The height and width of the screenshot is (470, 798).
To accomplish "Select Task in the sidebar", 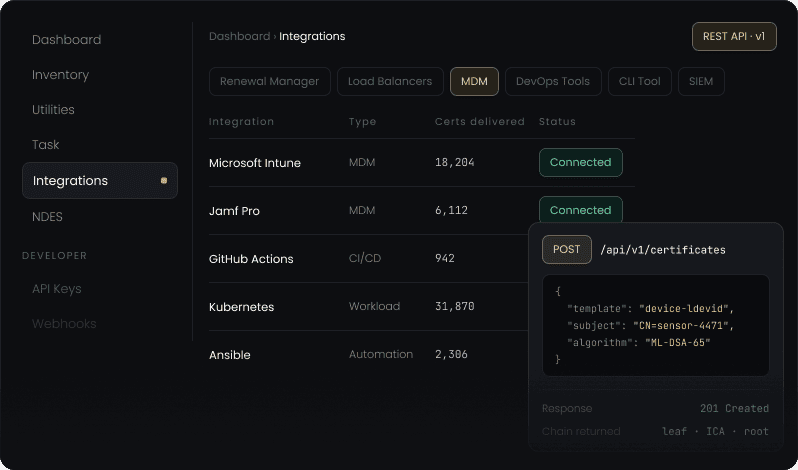I will pos(46,145).
